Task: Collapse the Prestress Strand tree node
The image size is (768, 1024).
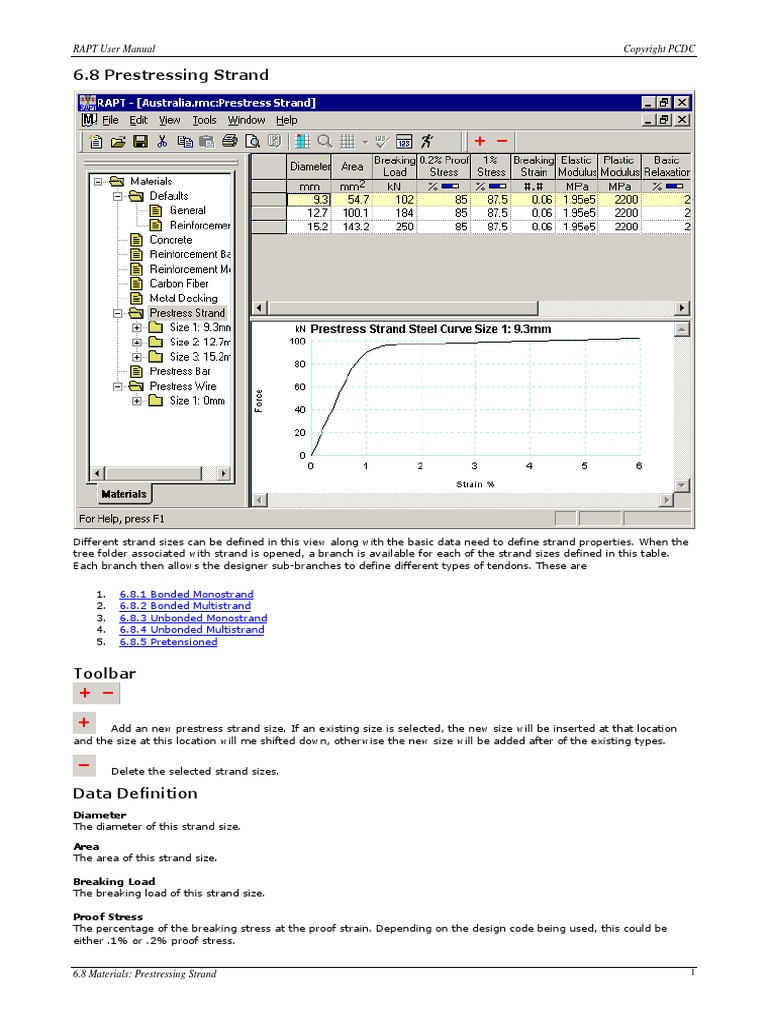Action: [x=118, y=313]
